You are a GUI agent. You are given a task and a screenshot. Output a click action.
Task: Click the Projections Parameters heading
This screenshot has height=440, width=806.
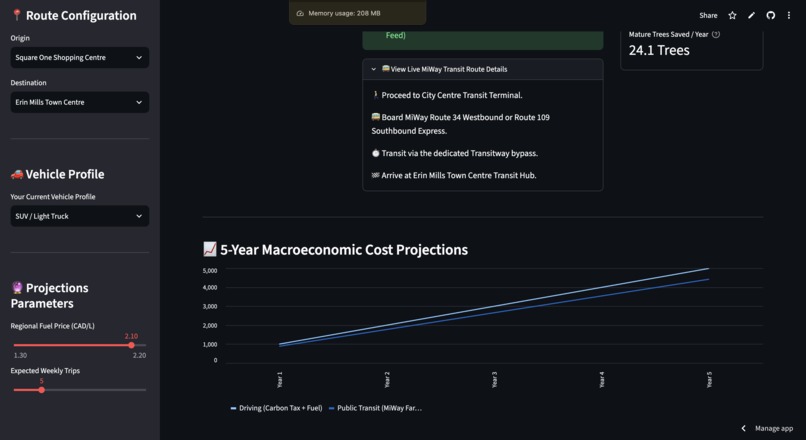pos(49,296)
